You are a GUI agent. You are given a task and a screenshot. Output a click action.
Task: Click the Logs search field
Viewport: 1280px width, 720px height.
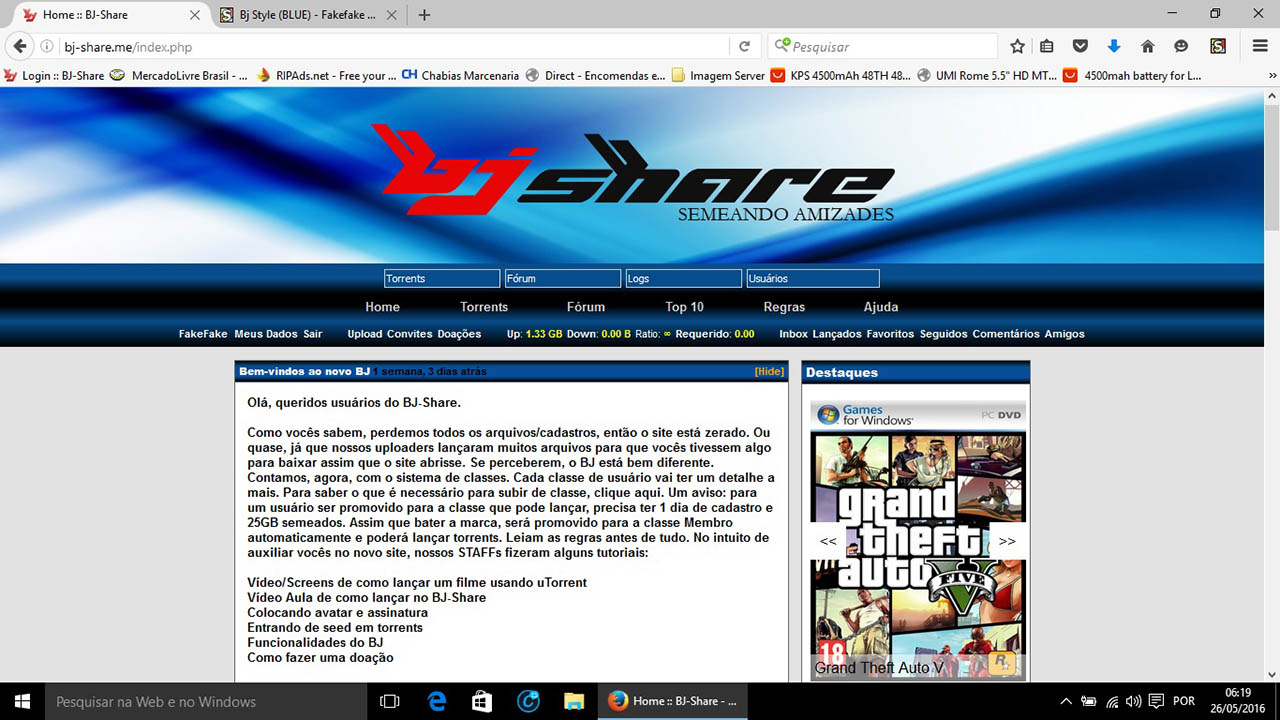click(684, 278)
